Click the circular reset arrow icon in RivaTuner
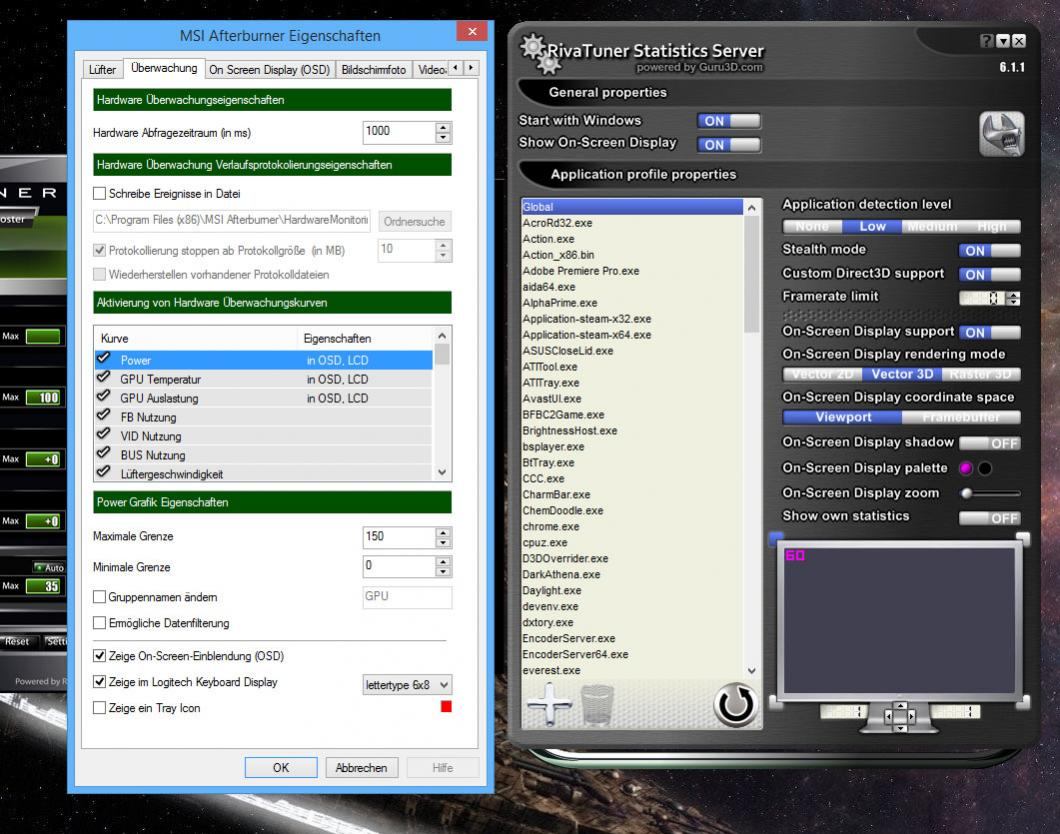This screenshot has height=834, width=1060. 735,705
